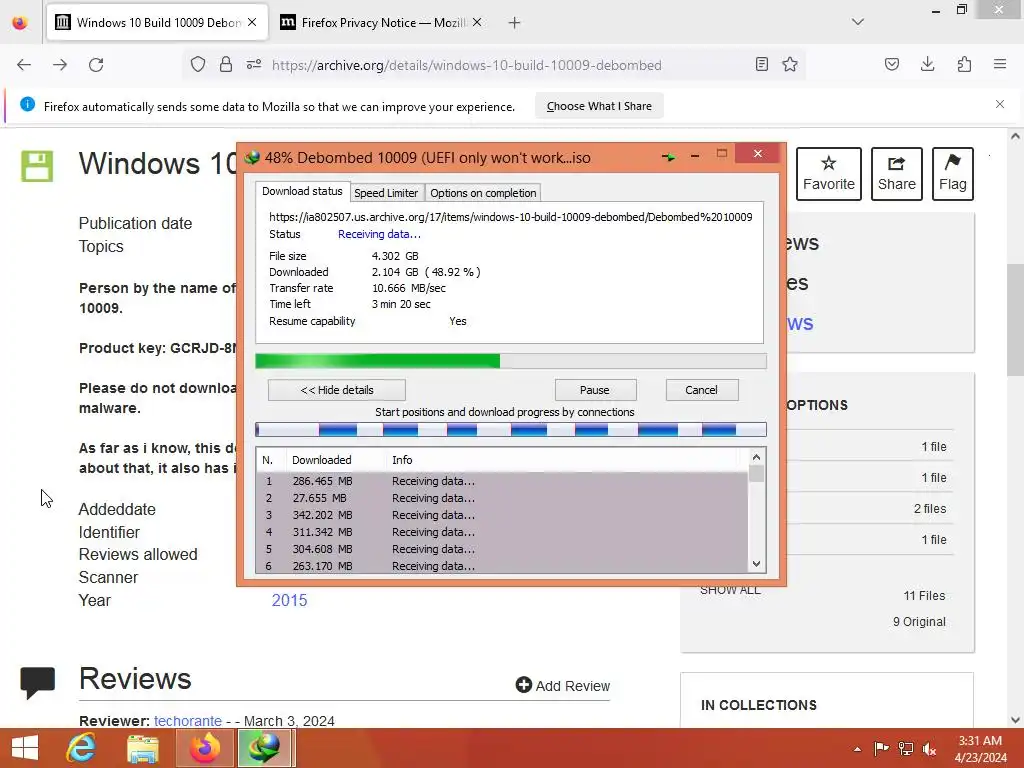This screenshot has height=768, width=1024.
Task: Select connection row 5 with 304.608 MB
Action: point(502,549)
